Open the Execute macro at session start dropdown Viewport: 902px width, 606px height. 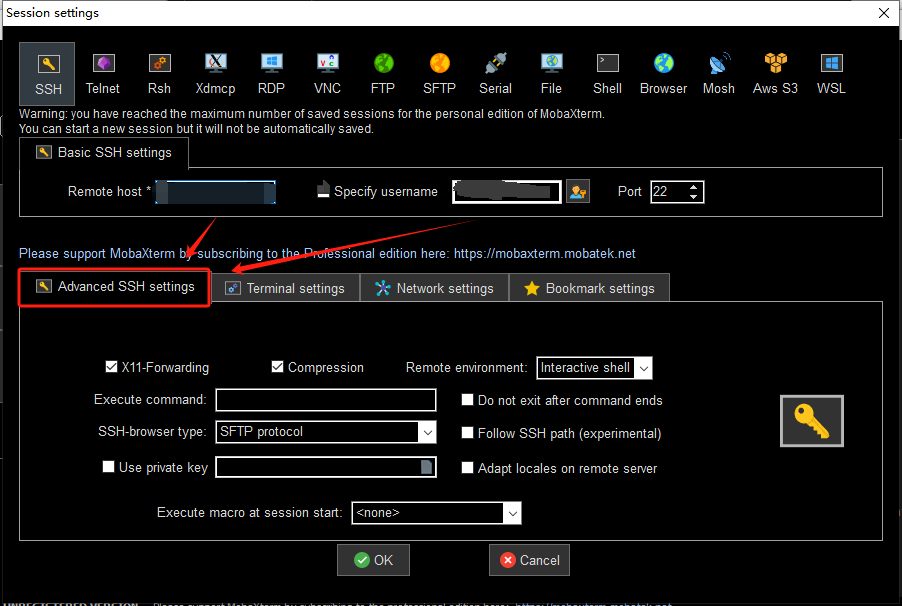pyautogui.click(x=513, y=513)
